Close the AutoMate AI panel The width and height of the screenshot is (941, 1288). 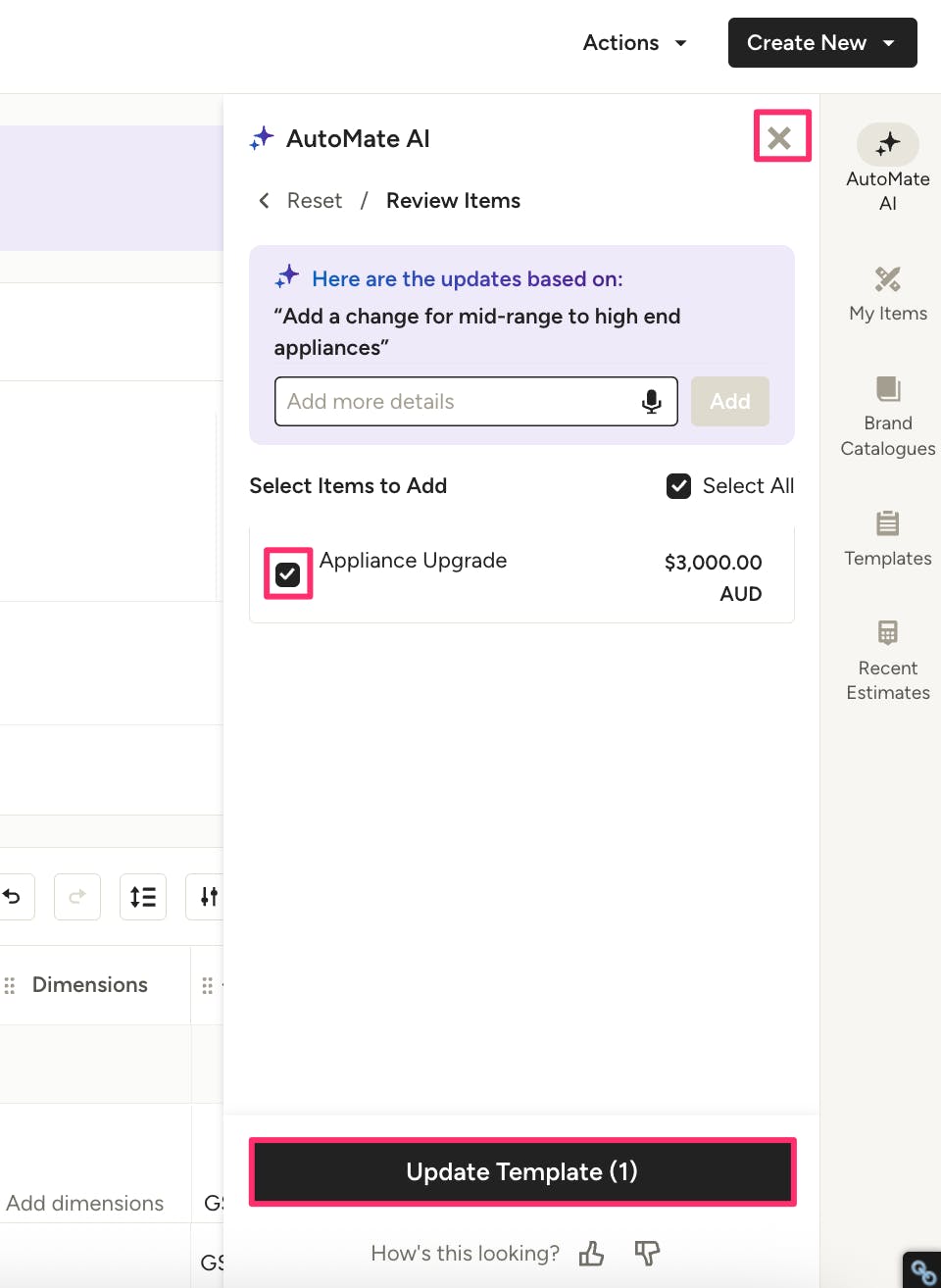click(x=780, y=137)
